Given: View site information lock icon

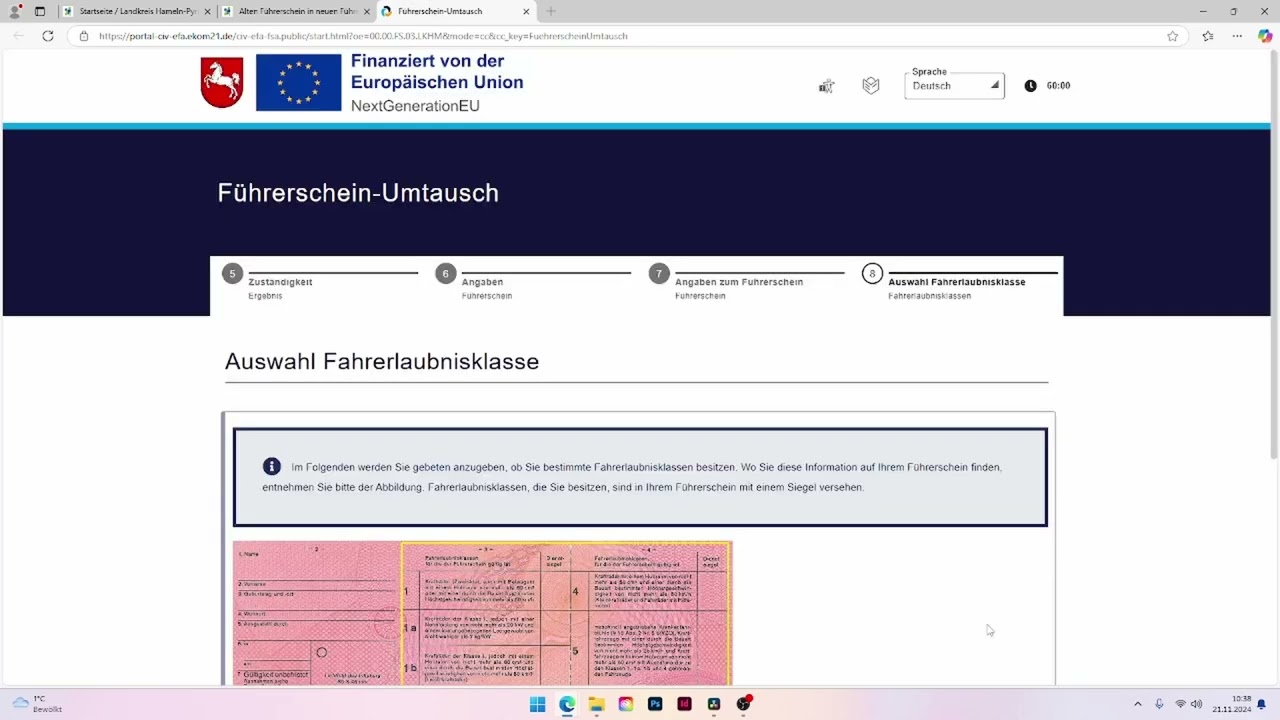Looking at the screenshot, I should (84, 36).
